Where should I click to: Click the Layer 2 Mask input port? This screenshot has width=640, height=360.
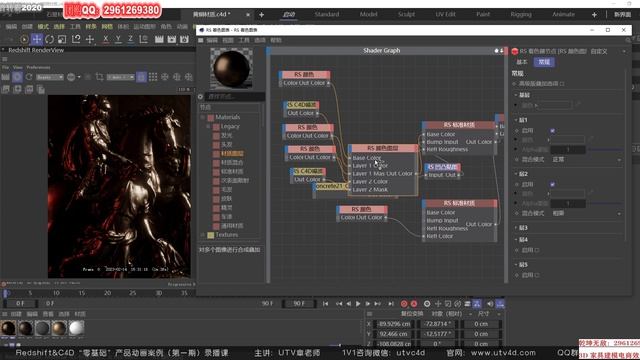click(x=351, y=190)
